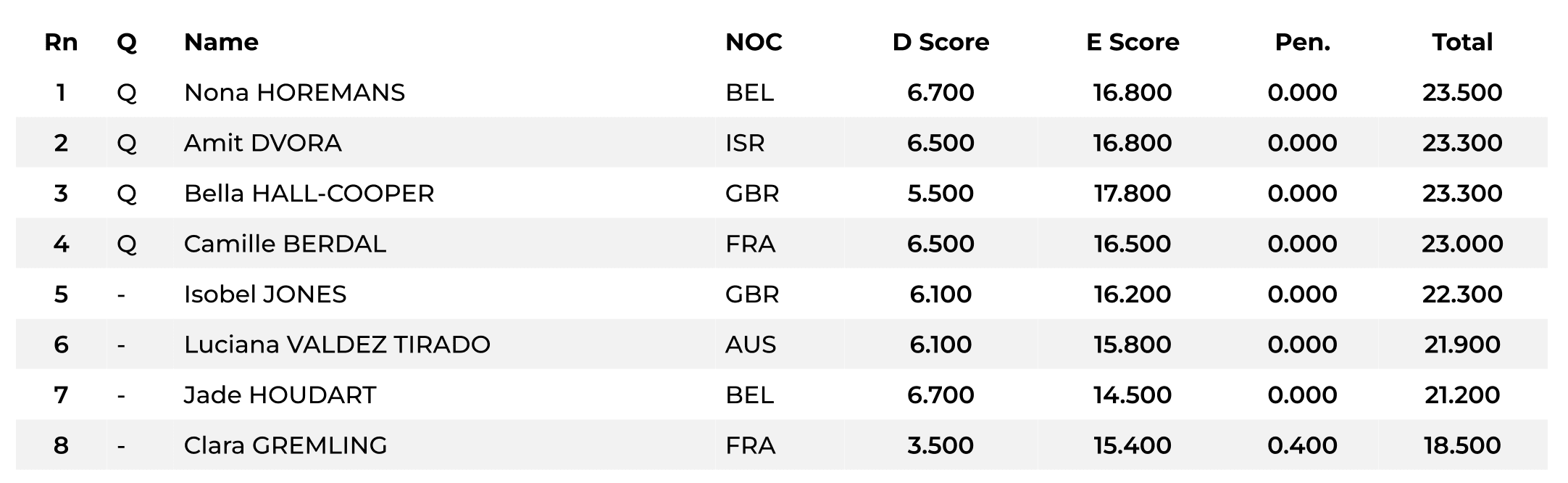This screenshot has height=483, width=1568.
Task: Select Isobel JONES in the results
Action: click(265, 294)
